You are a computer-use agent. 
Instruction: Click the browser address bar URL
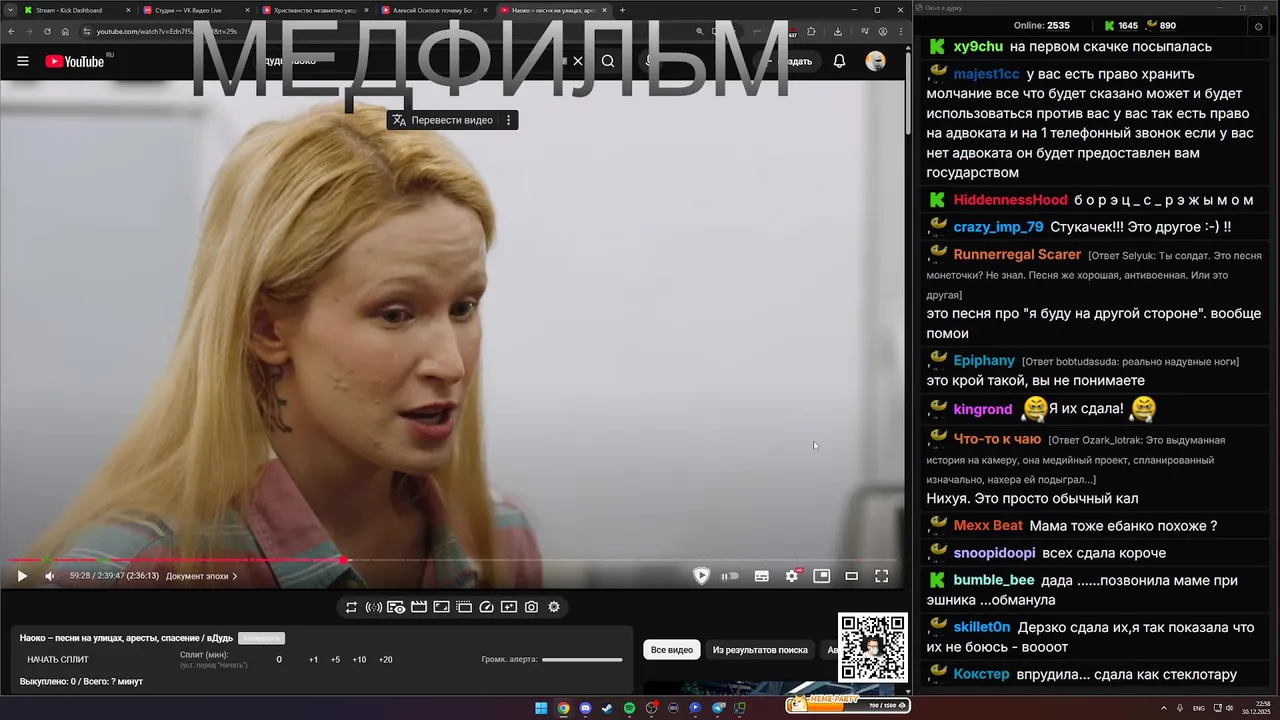pos(168,31)
